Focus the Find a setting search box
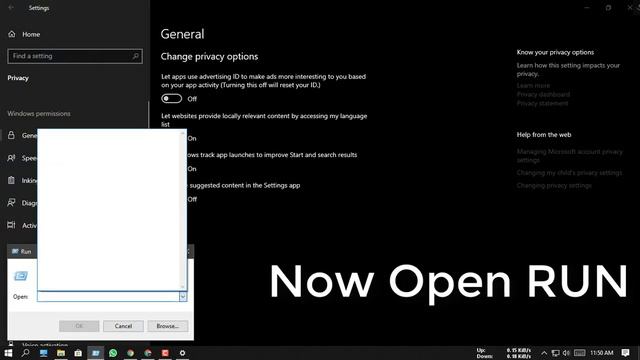The width and height of the screenshot is (640, 360). coord(75,56)
